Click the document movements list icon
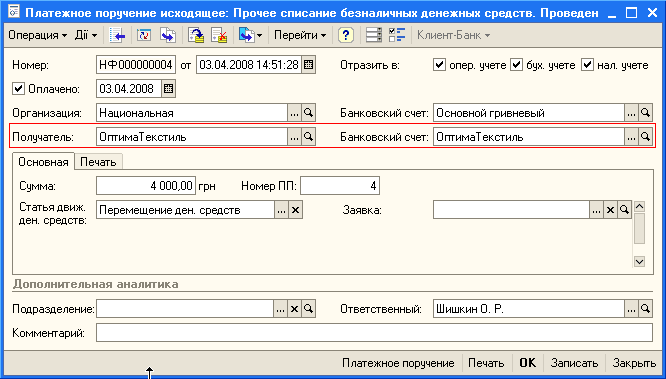The image size is (666, 379). [374, 35]
